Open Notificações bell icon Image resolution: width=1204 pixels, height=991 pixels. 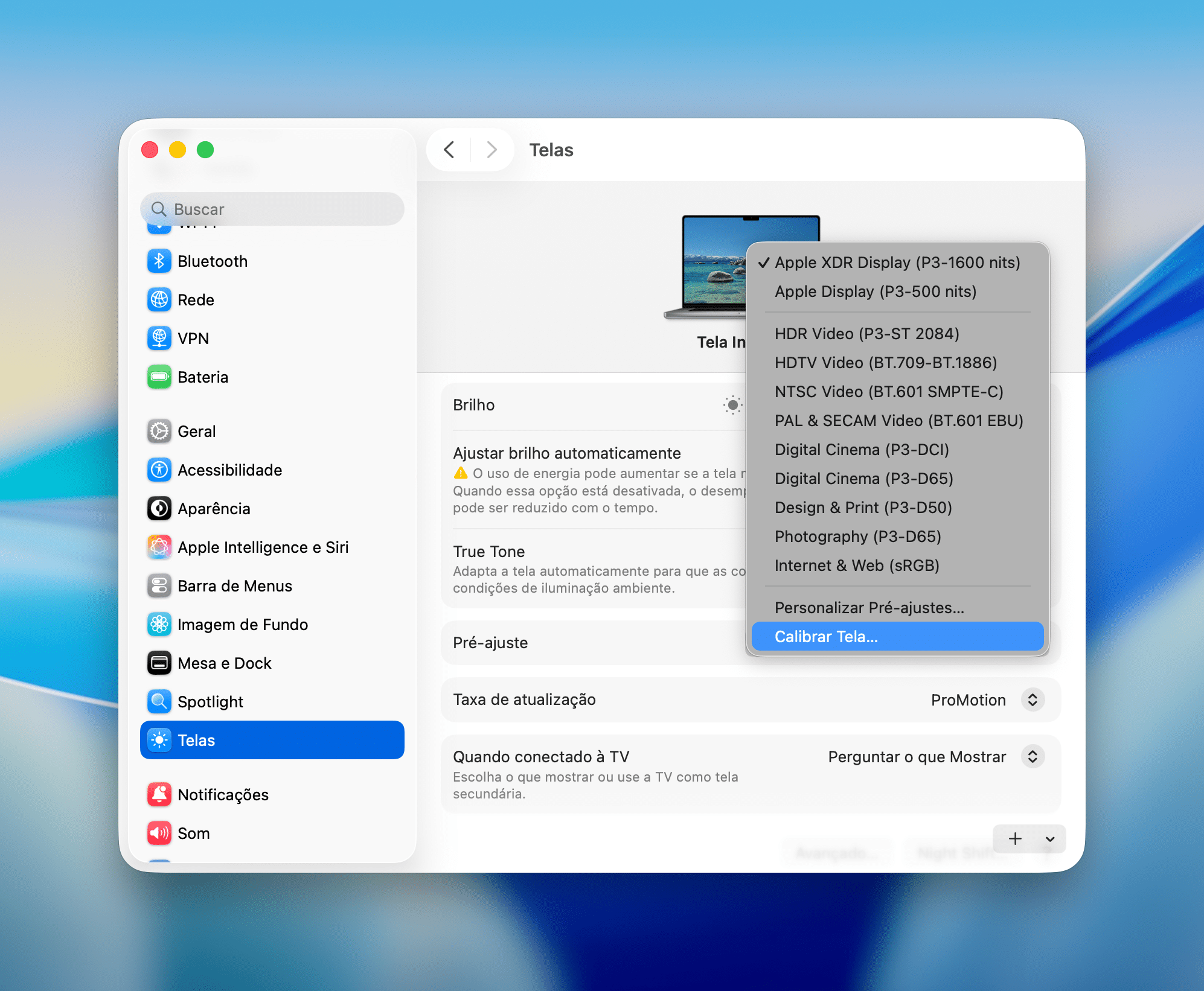click(159, 795)
